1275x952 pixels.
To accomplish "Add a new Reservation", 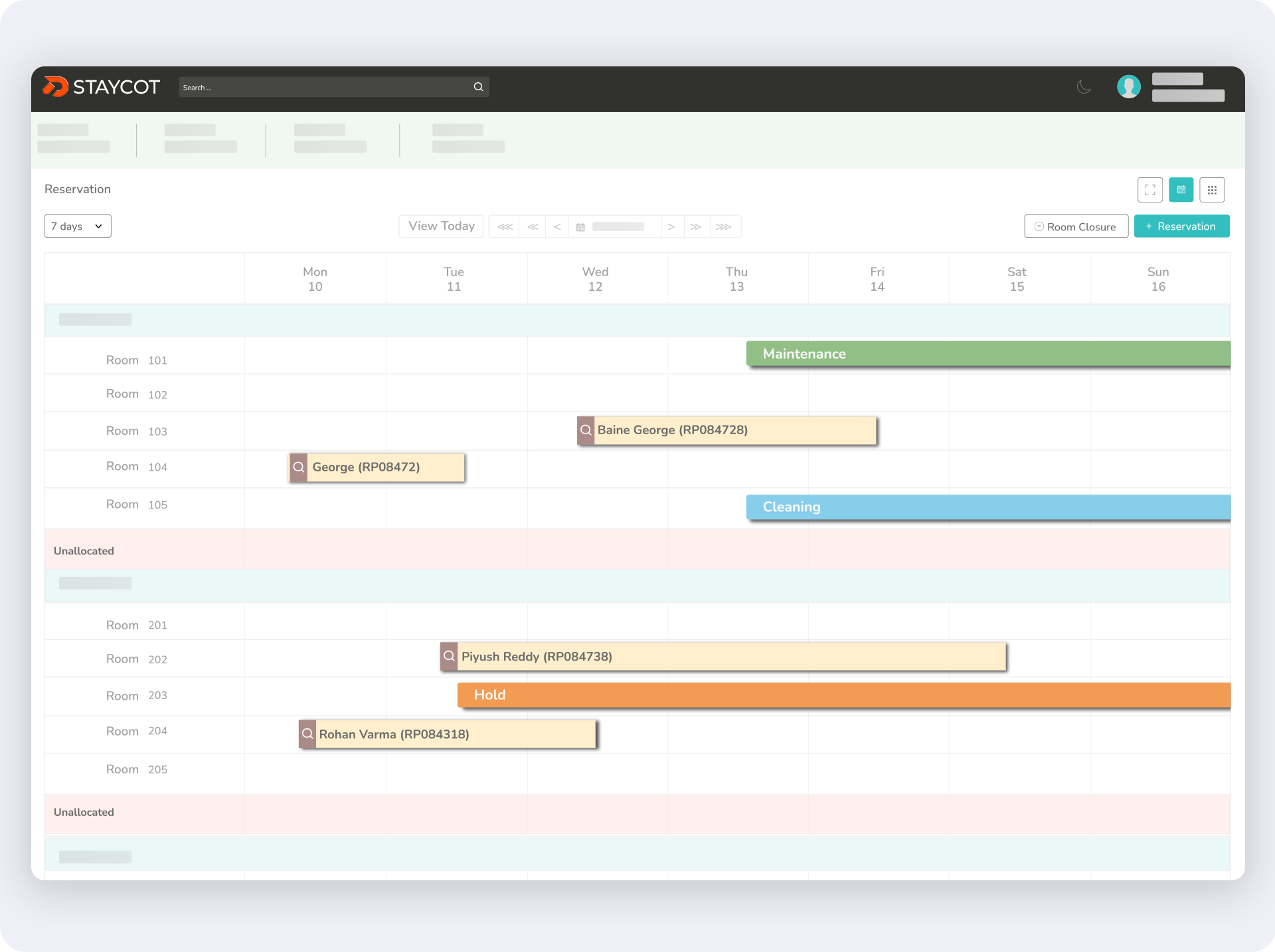I will (x=1181, y=226).
